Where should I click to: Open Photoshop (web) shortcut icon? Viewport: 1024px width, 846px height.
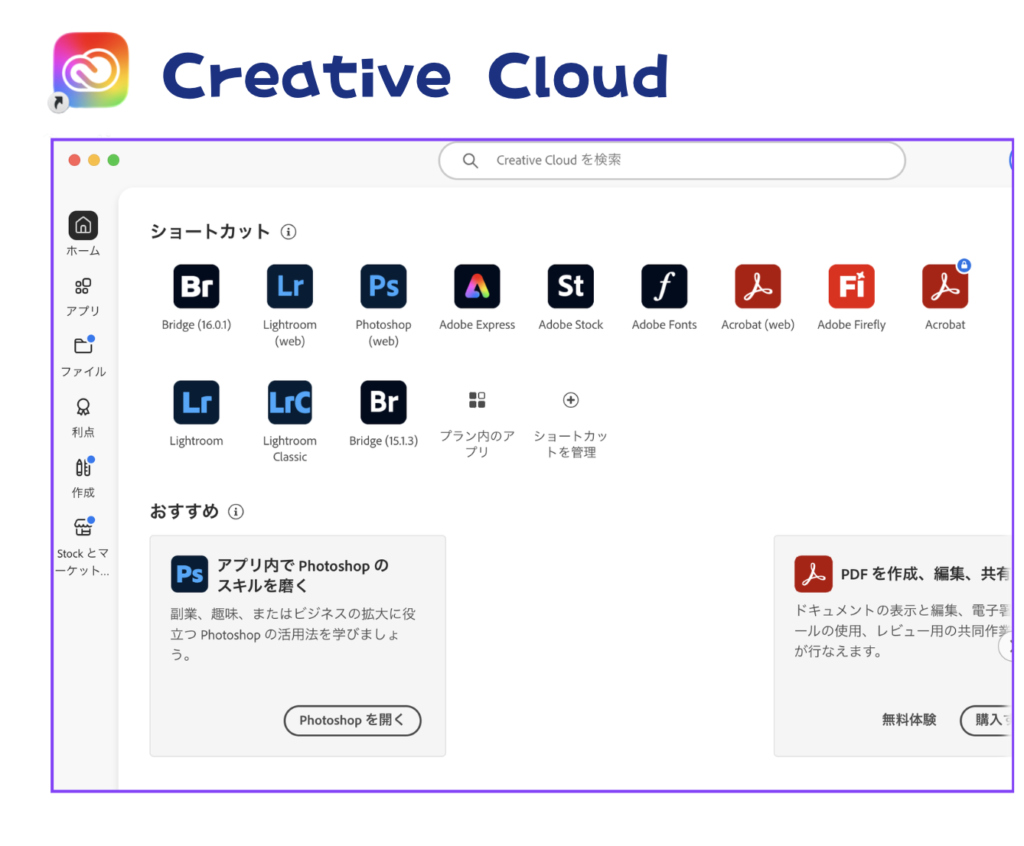(x=384, y=287)
